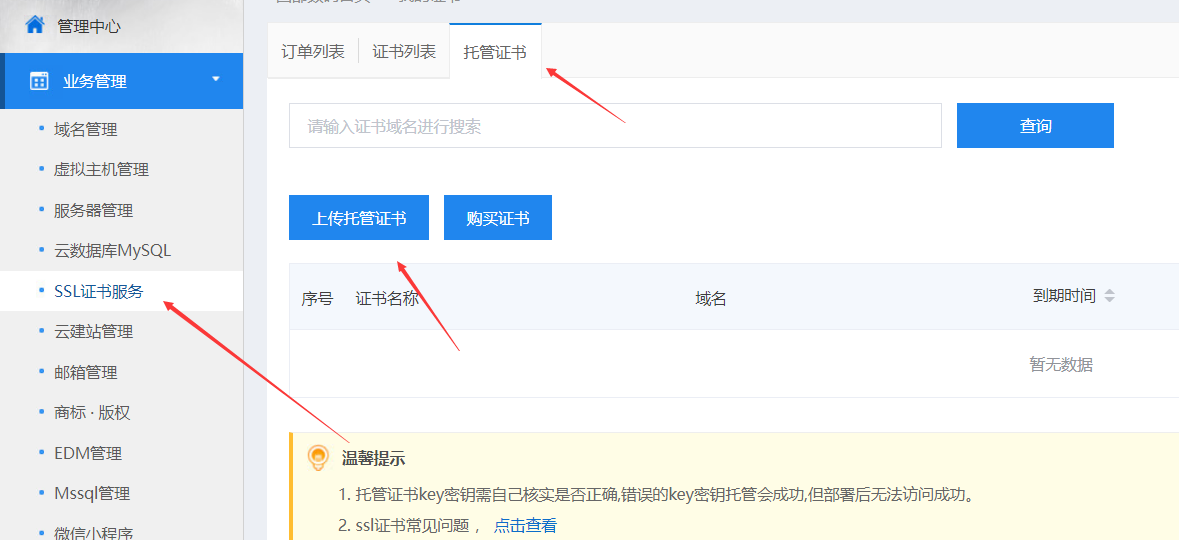This screenshot has width=1179, height=540.
Task: Click the certificate domain search field
Action: point(615,126)
